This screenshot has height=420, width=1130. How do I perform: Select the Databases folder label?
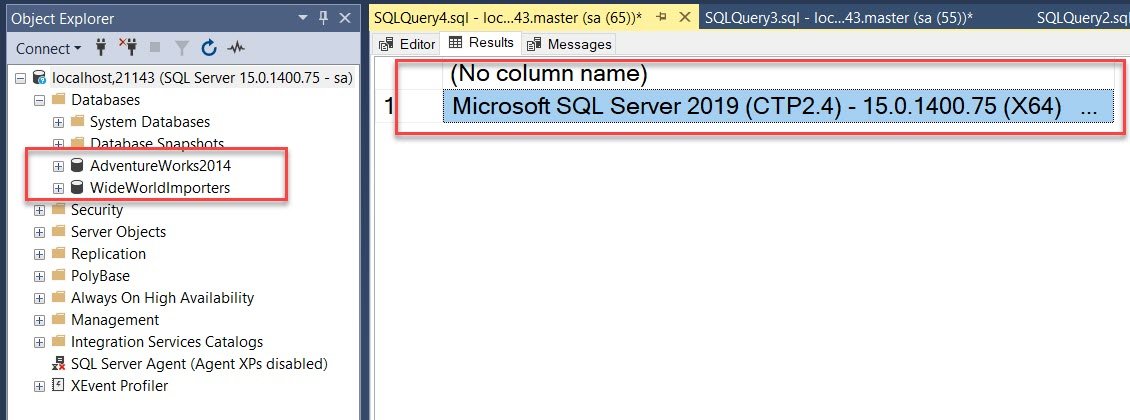pyautogui.click(x=105, y=99)
